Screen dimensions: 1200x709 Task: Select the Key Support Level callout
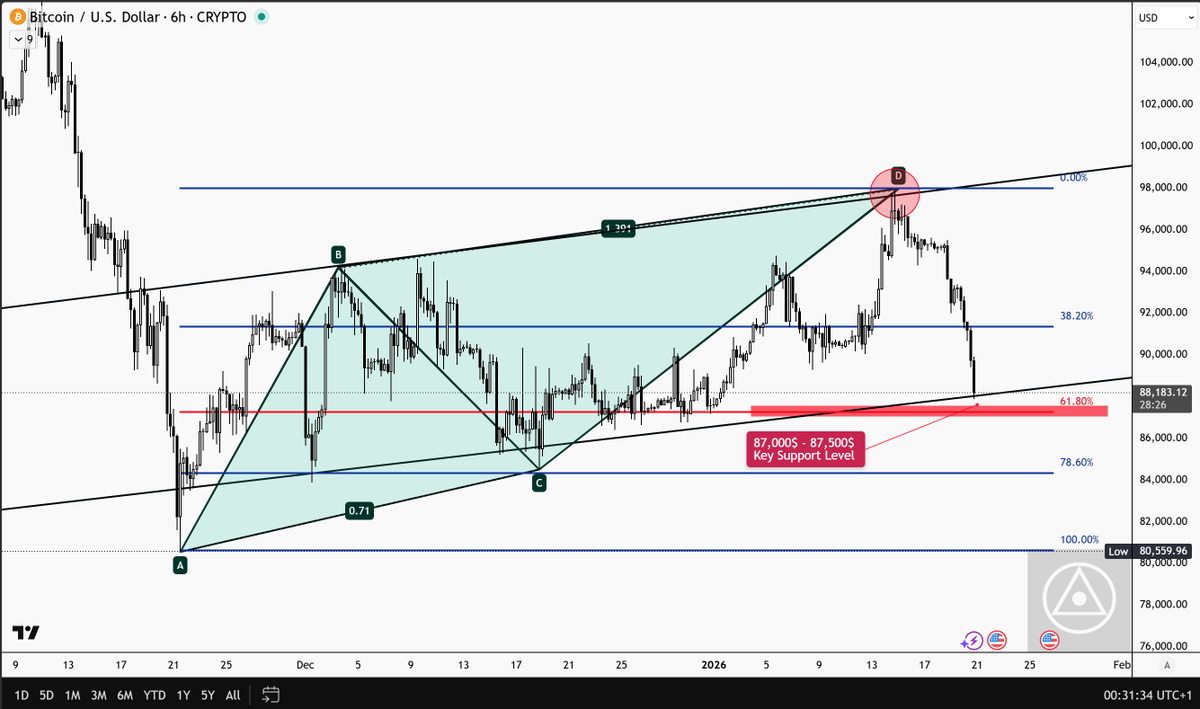(805, 449)
